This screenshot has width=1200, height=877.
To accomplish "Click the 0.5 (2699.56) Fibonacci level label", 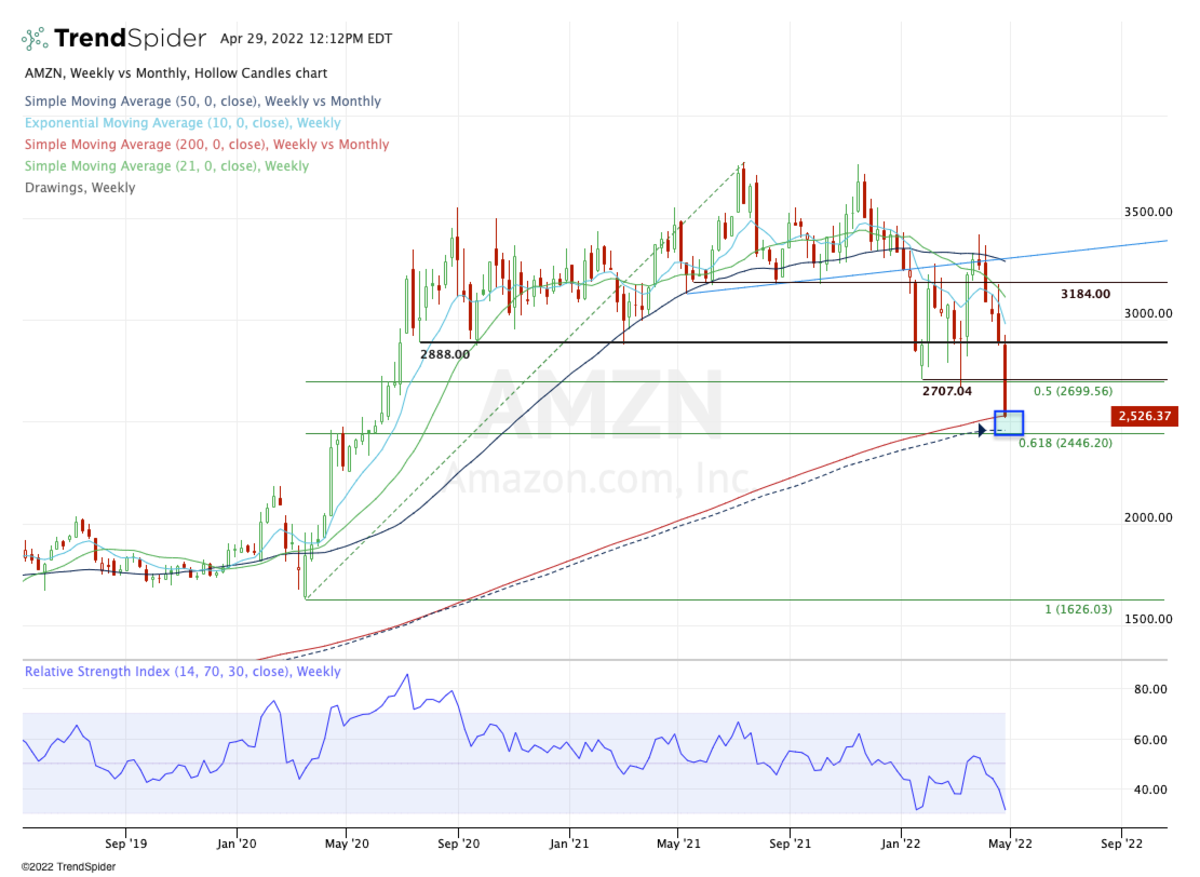I will pyautogui.click(x=1072, y=391).
